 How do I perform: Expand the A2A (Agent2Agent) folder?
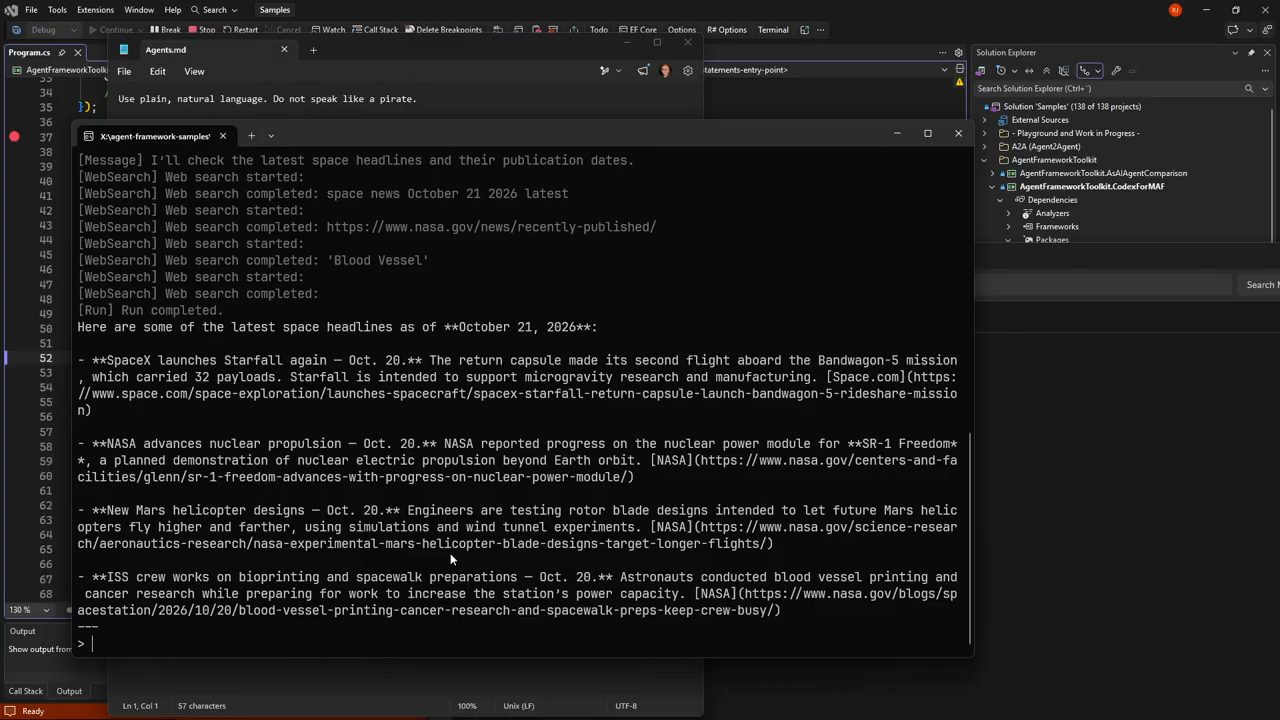click(984, 147)
